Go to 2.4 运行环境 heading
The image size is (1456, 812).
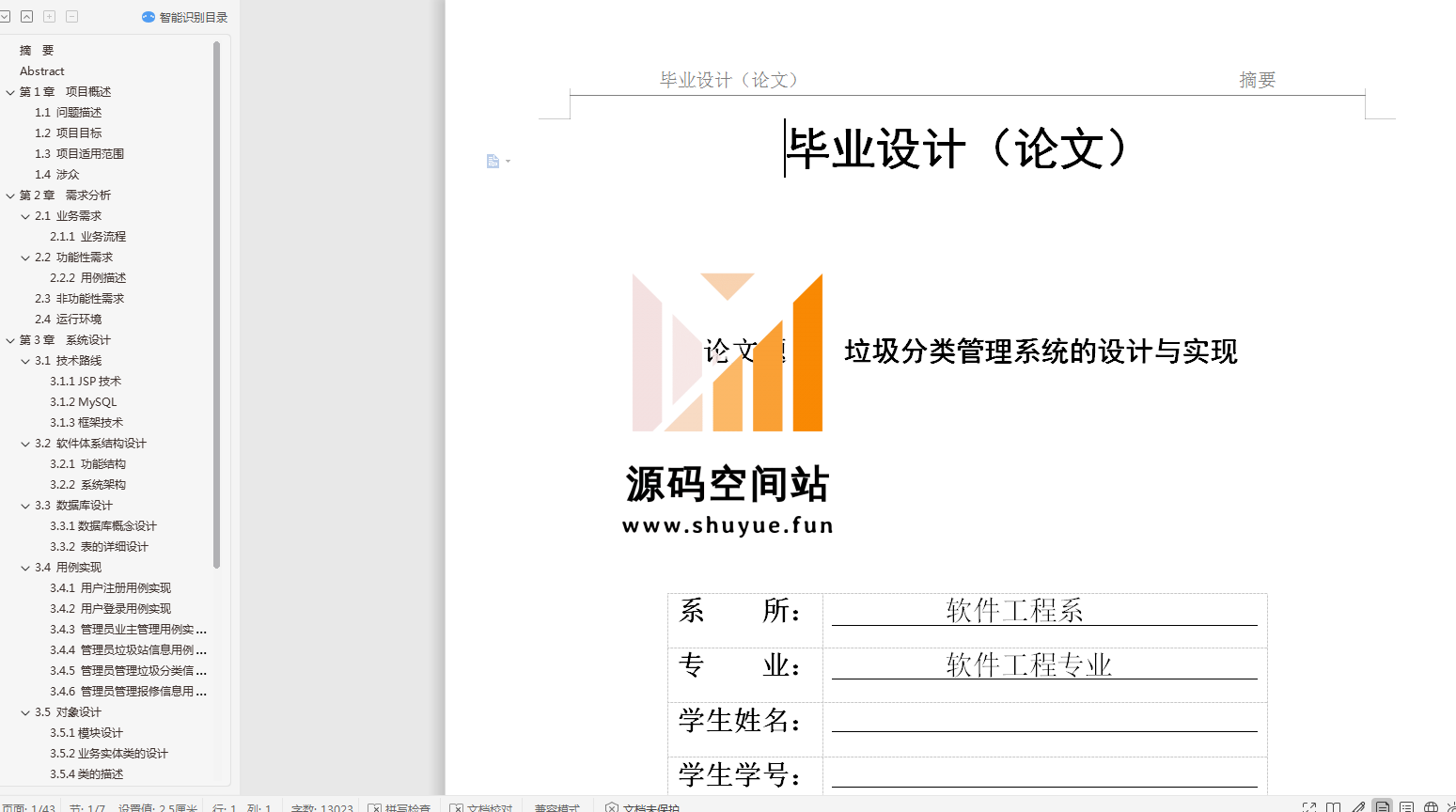coord(69,320)
